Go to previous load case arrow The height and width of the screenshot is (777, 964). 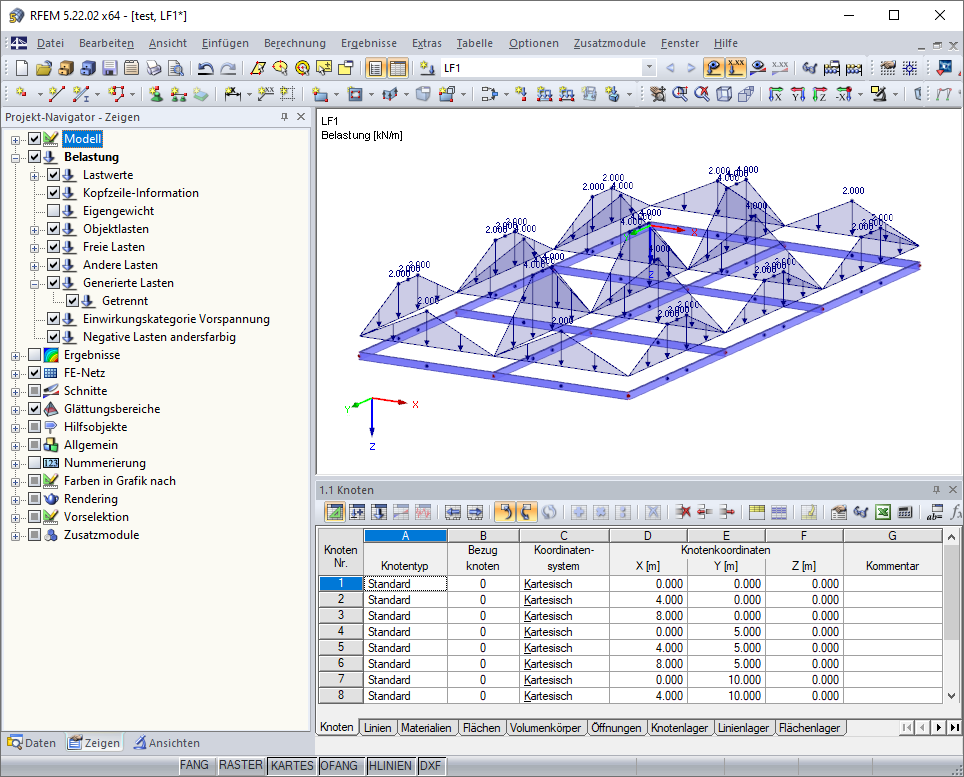[670, 68]
